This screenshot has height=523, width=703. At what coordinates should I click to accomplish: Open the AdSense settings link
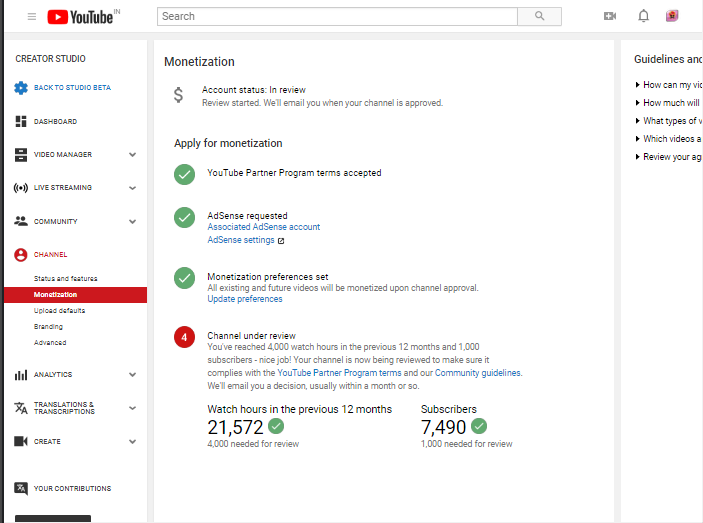[x=241, y=240]
